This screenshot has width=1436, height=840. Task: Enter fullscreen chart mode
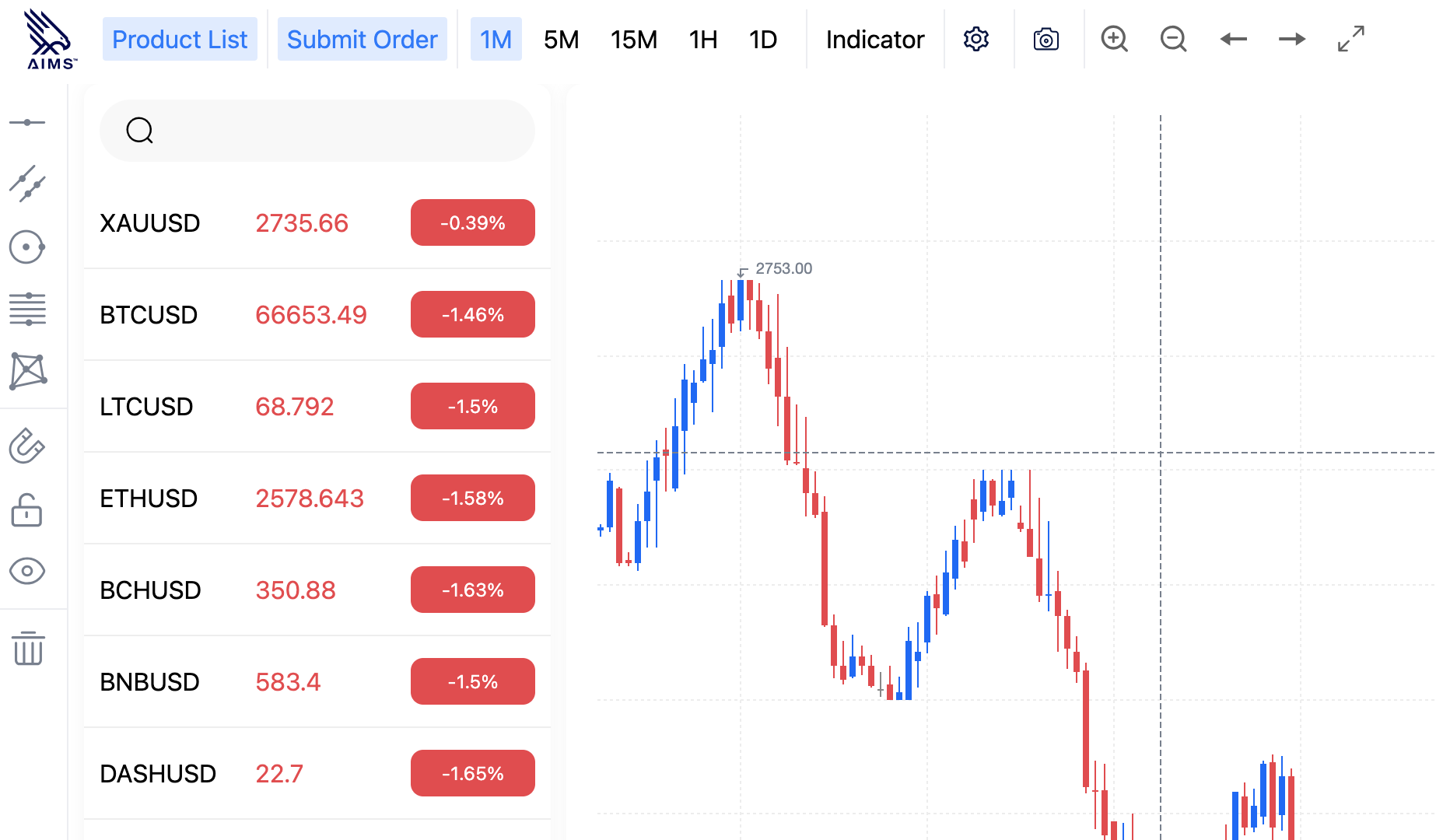(1350, 39)
